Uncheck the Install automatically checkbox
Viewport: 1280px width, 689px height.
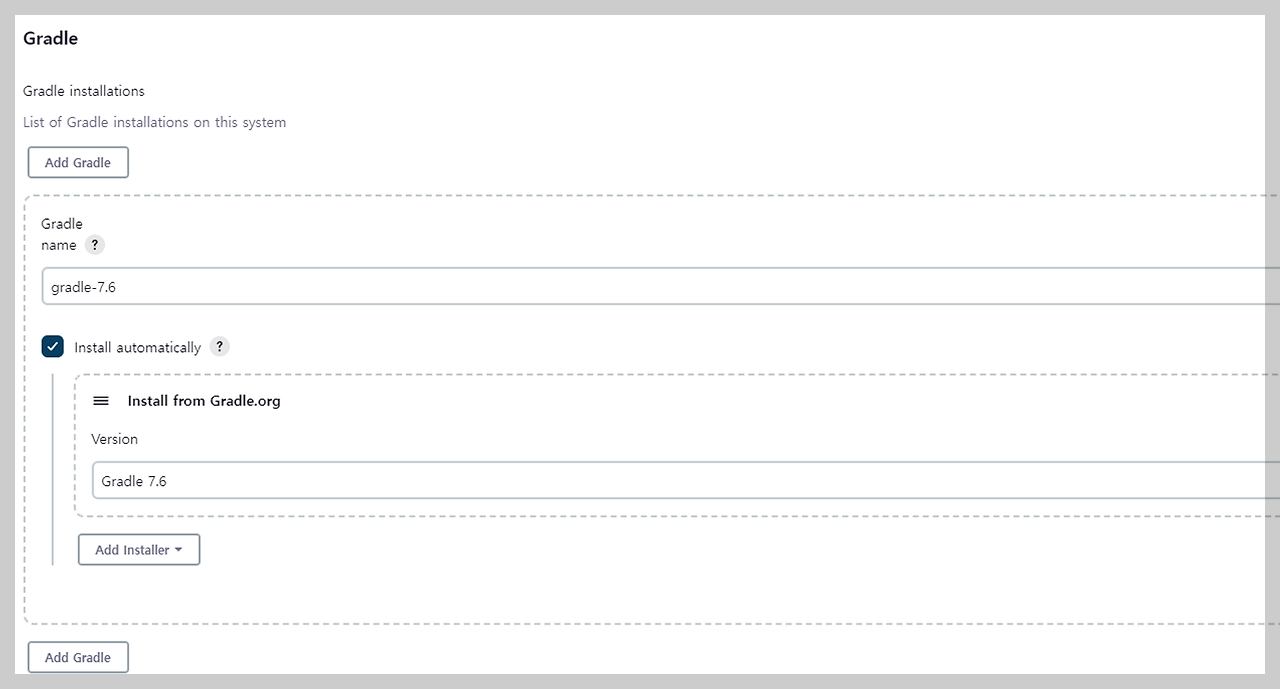(52, 346)
